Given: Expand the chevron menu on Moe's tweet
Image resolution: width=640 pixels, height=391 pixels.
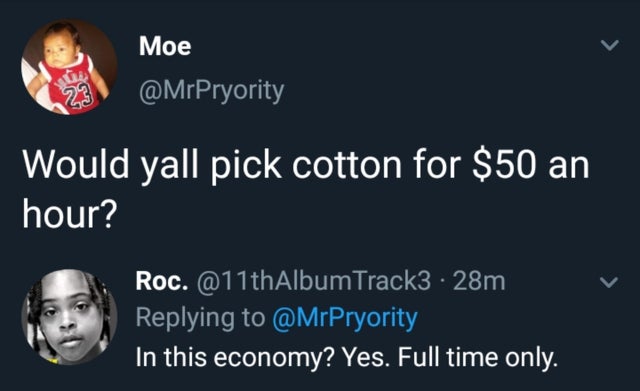Looking at the screenshot, I should tap(610, 45).
